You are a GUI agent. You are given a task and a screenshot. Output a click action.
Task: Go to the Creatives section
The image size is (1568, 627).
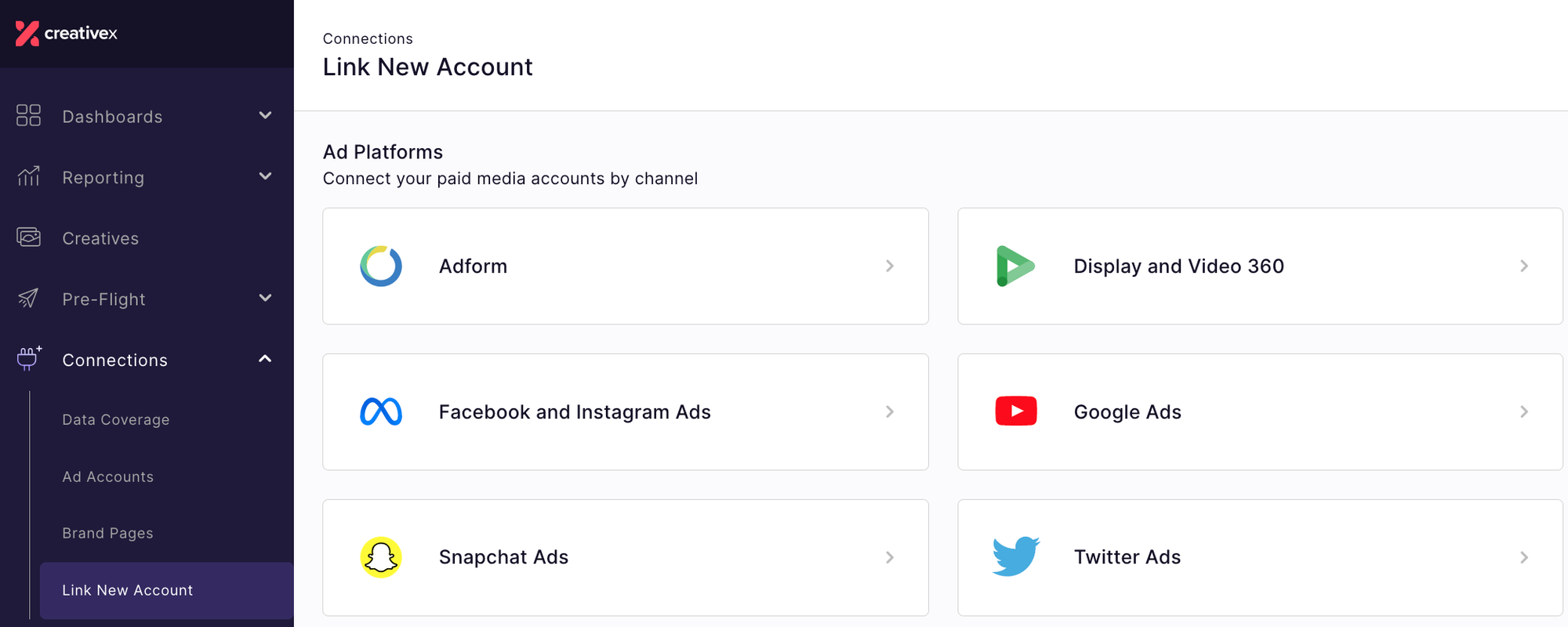pos(147,238)
